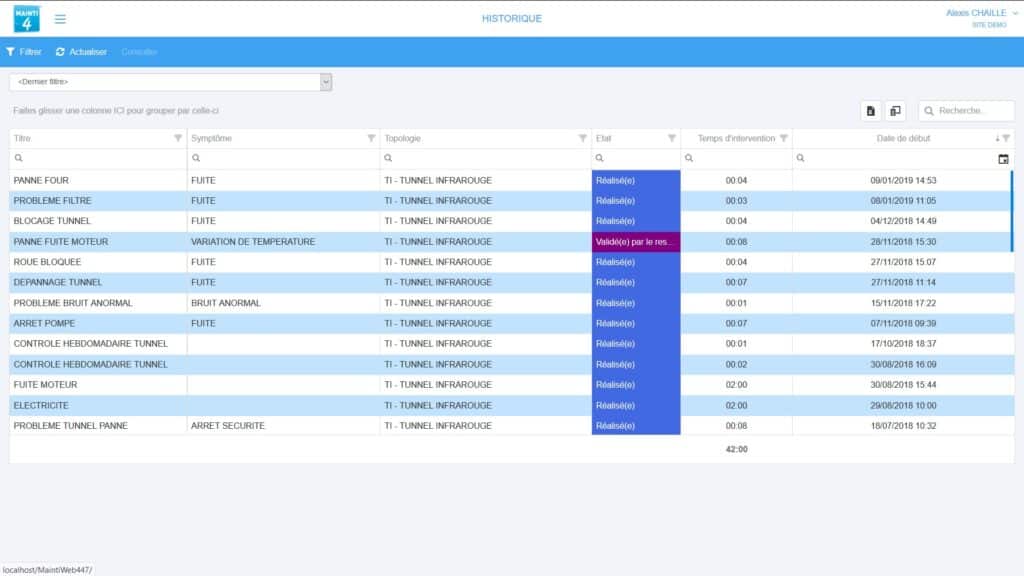Click inside the Recherche search field
This screenshot has height=576, width=1024.
click(966, 110)
